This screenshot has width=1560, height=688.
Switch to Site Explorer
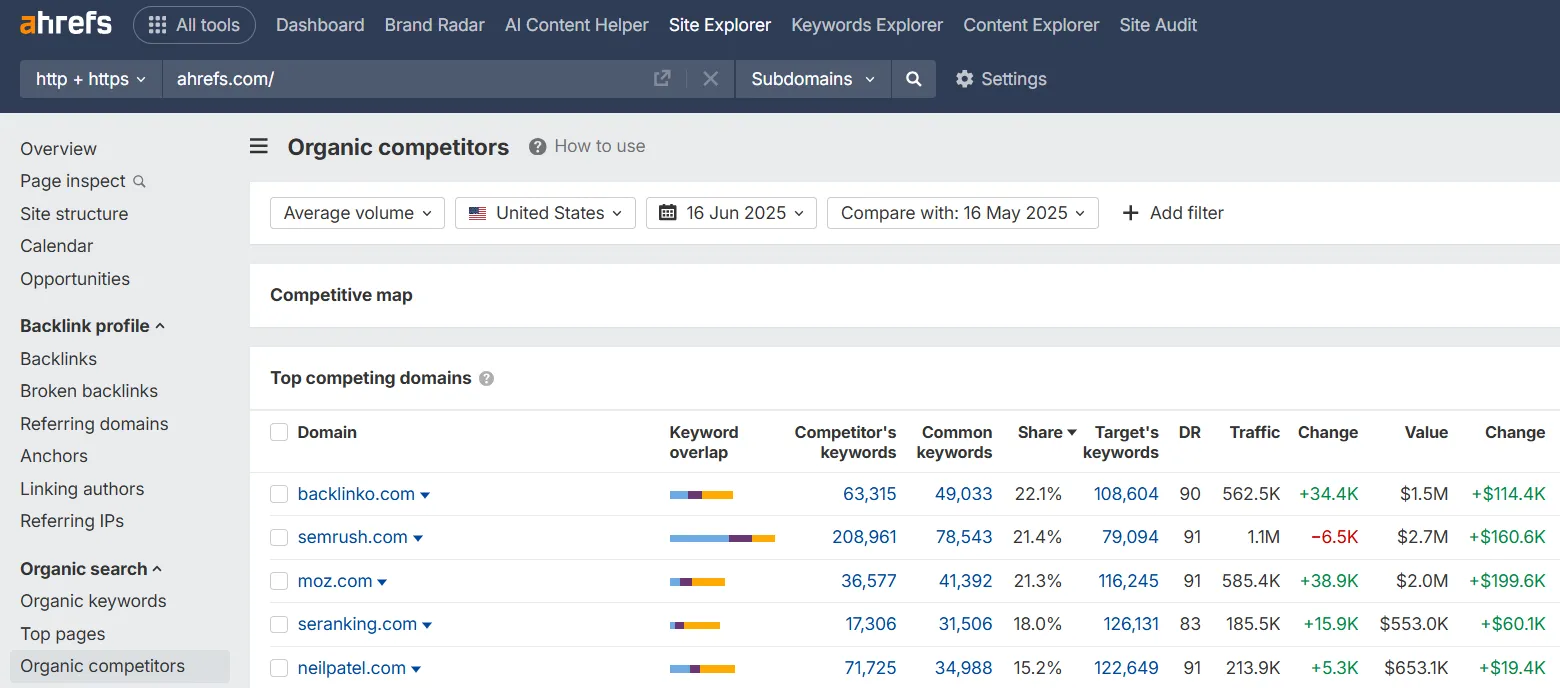click(x=720, y=25)
